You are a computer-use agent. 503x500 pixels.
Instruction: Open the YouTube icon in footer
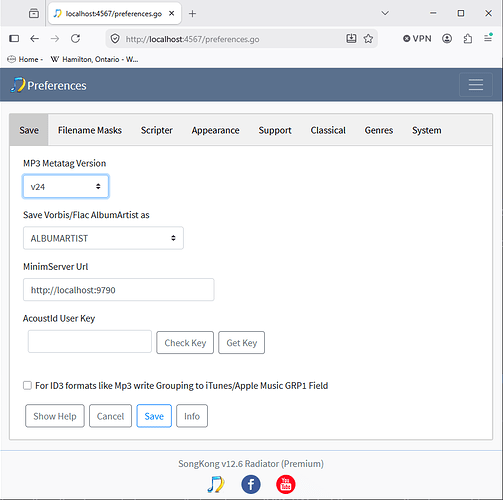click(286, 484)
